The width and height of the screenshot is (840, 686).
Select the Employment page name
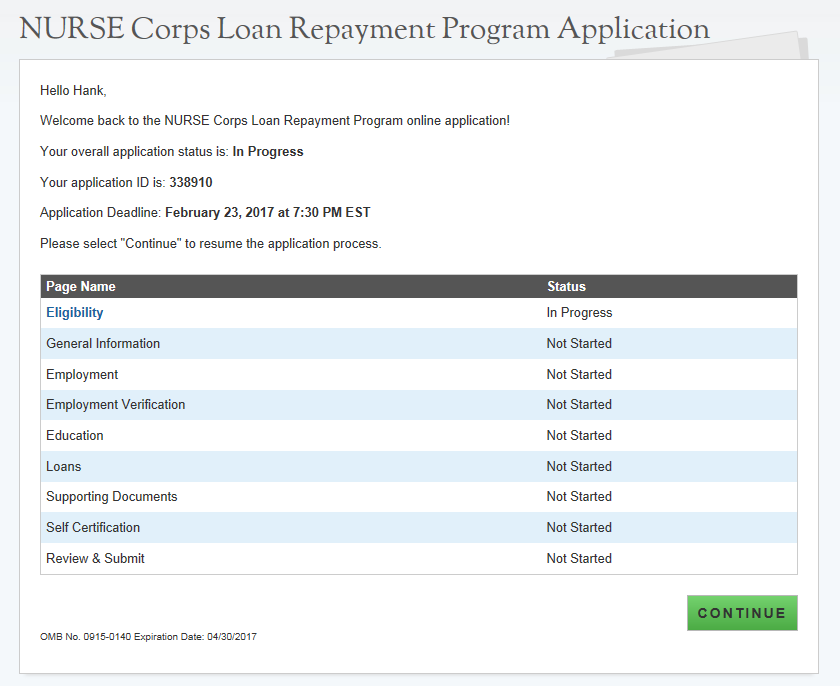[x=82, y=374]
